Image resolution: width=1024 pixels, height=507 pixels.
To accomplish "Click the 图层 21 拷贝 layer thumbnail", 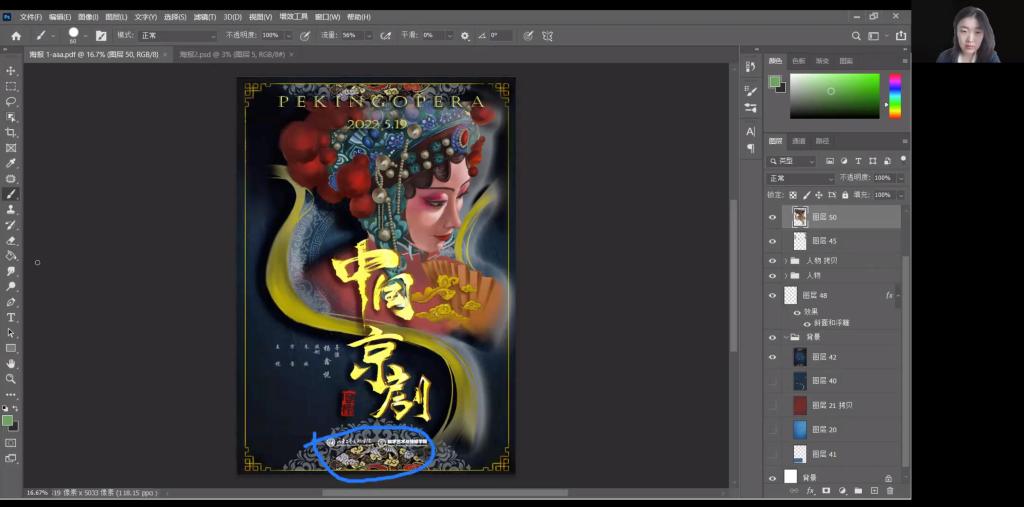I will [x=799, y=405].
